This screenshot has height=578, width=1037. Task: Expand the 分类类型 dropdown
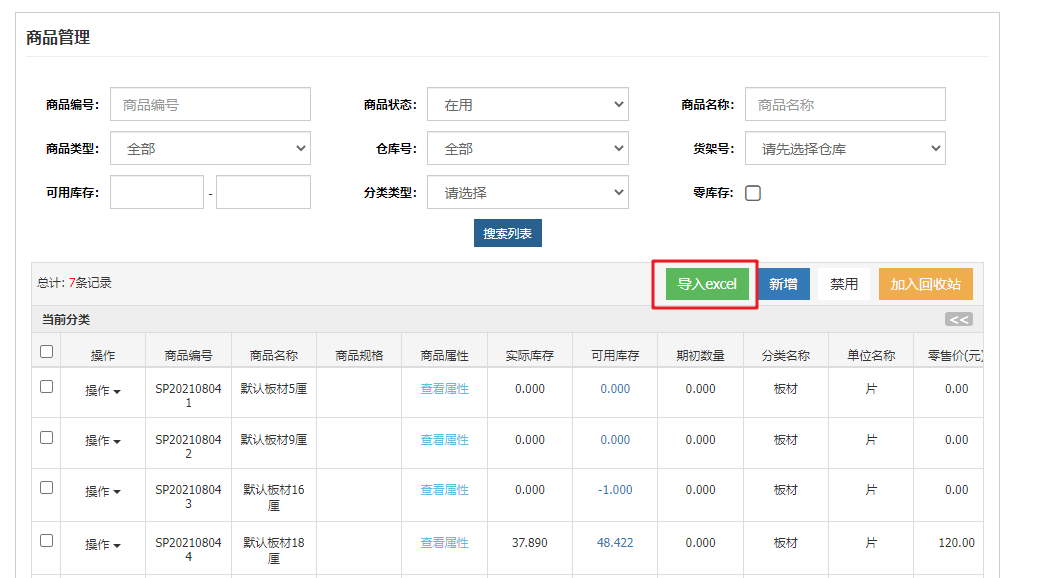coord(527,192)
